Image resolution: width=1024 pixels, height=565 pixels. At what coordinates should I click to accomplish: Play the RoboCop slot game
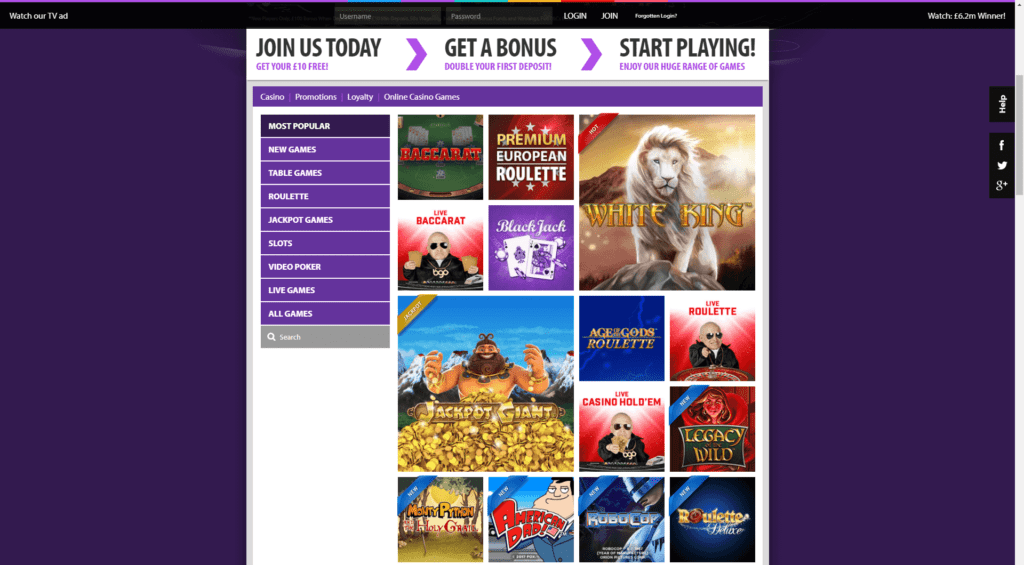point(621,519)
